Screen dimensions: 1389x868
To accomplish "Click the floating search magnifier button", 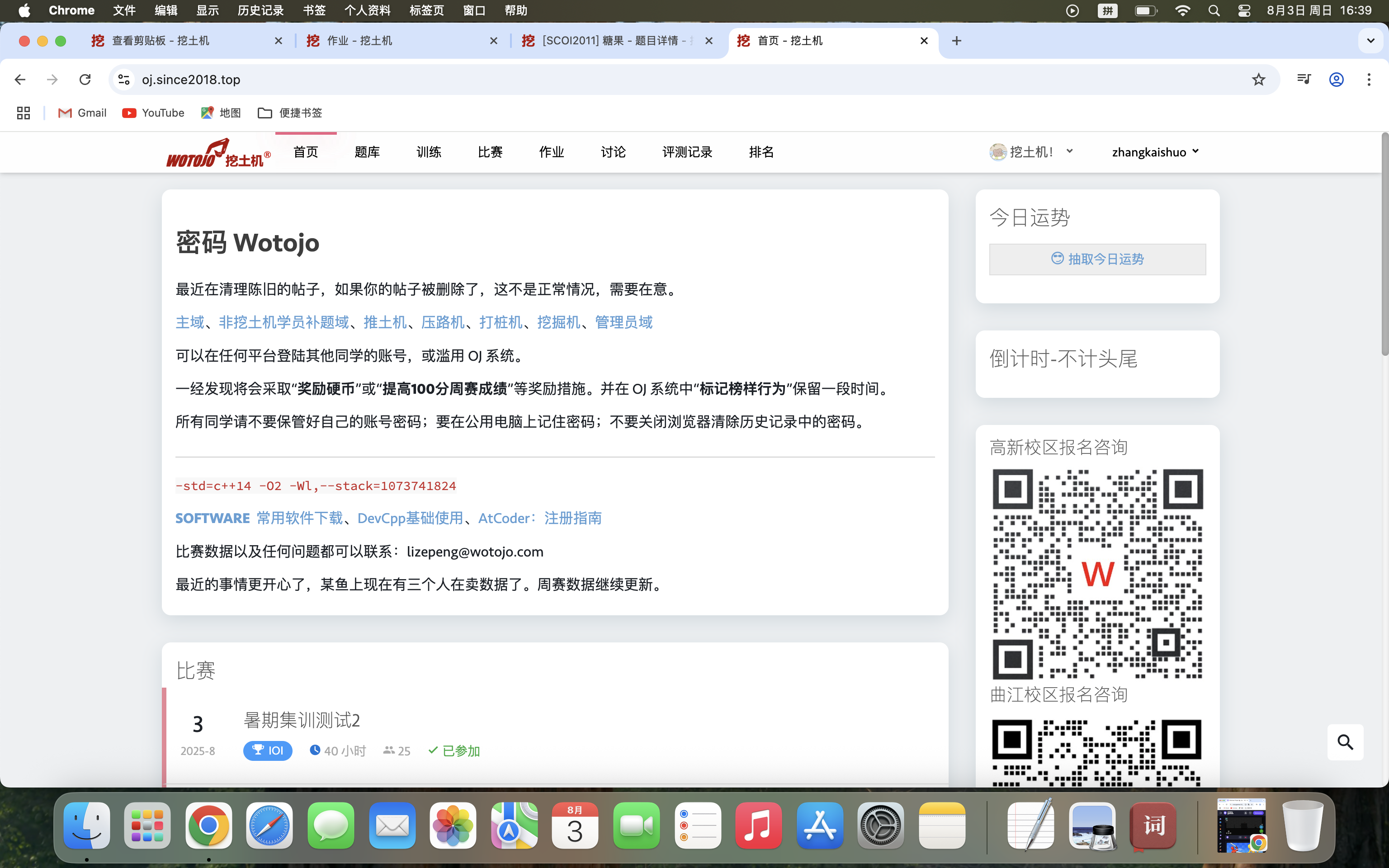I will click(x=1345, y=742).
